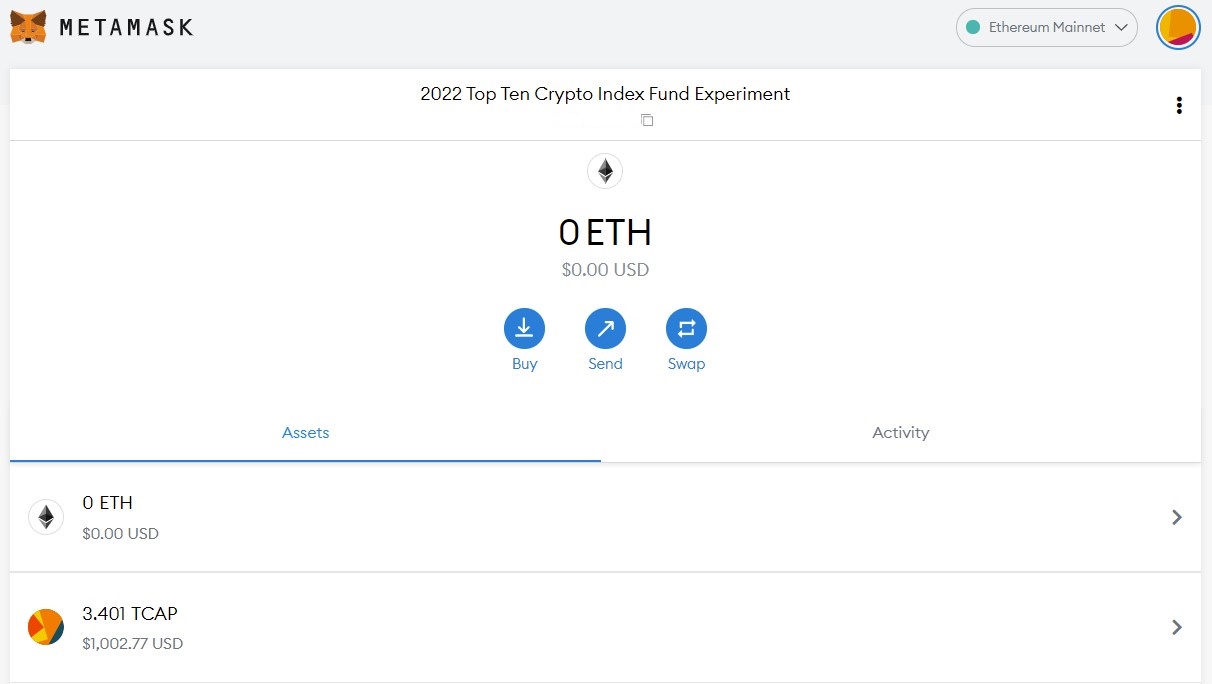Click the 'Buy' label

tap(524, 364)
